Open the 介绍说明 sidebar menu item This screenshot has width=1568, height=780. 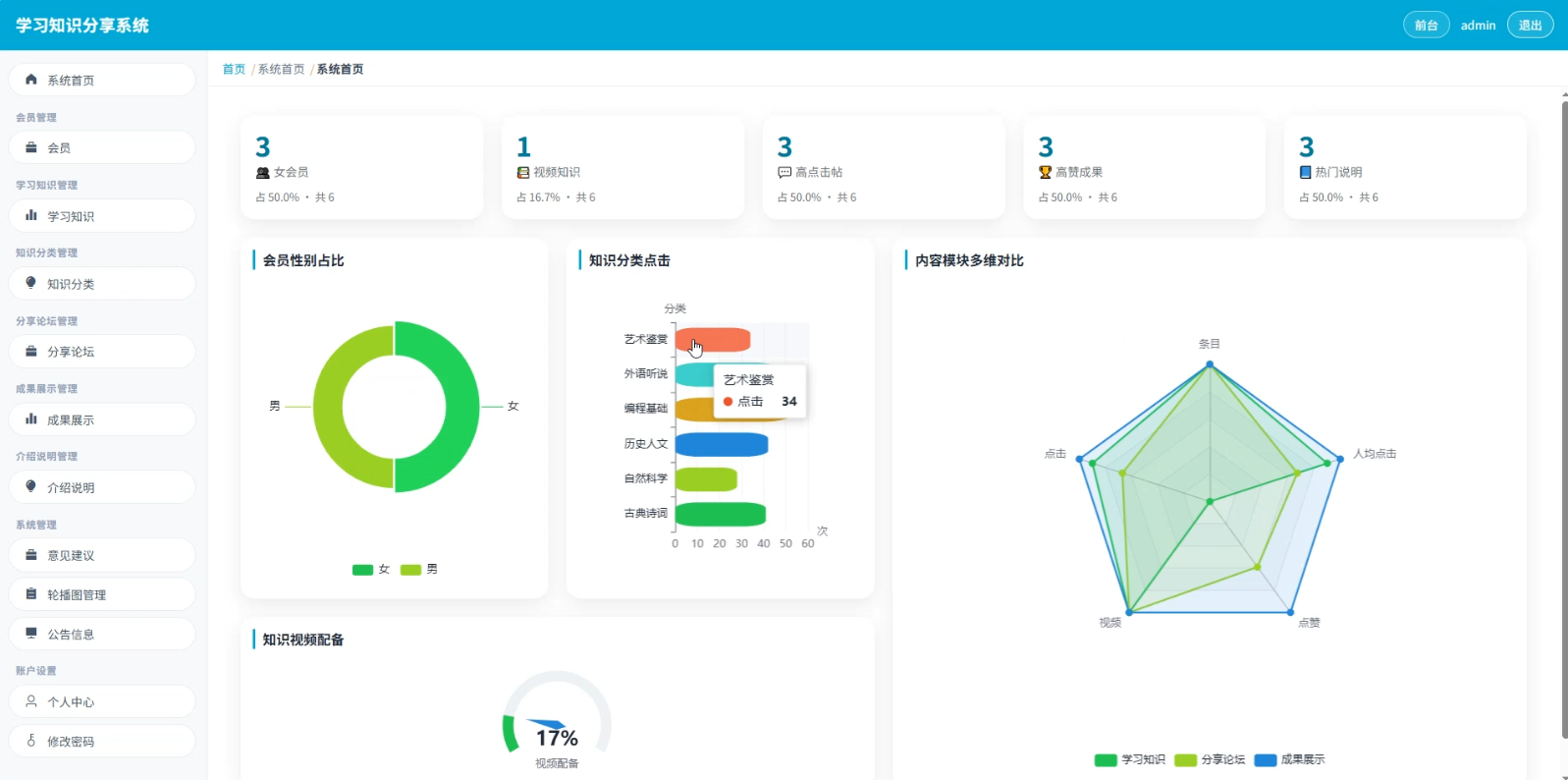pos(102,487)
